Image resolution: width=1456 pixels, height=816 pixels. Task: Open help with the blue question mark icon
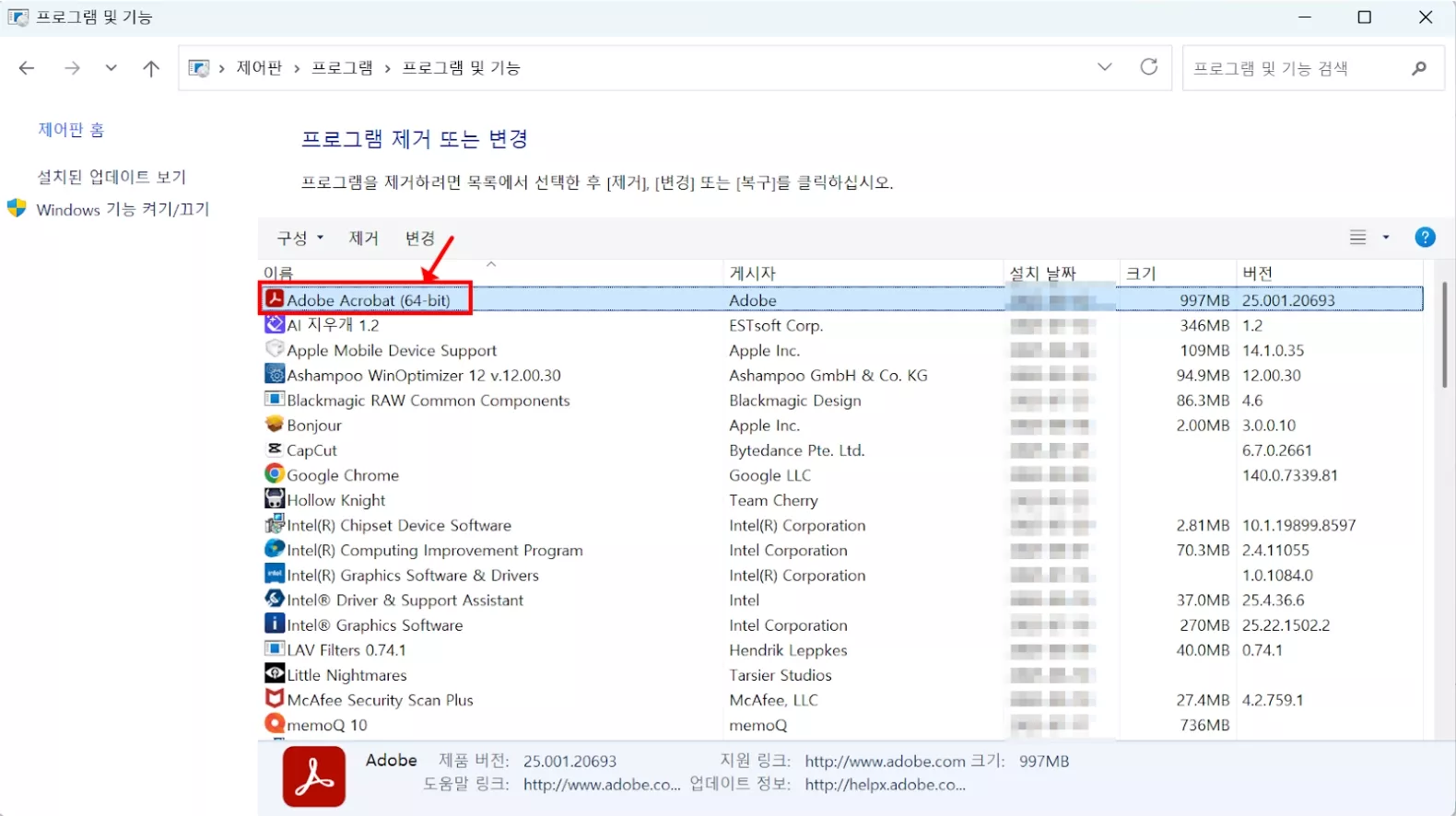[x=1425, y=238]
